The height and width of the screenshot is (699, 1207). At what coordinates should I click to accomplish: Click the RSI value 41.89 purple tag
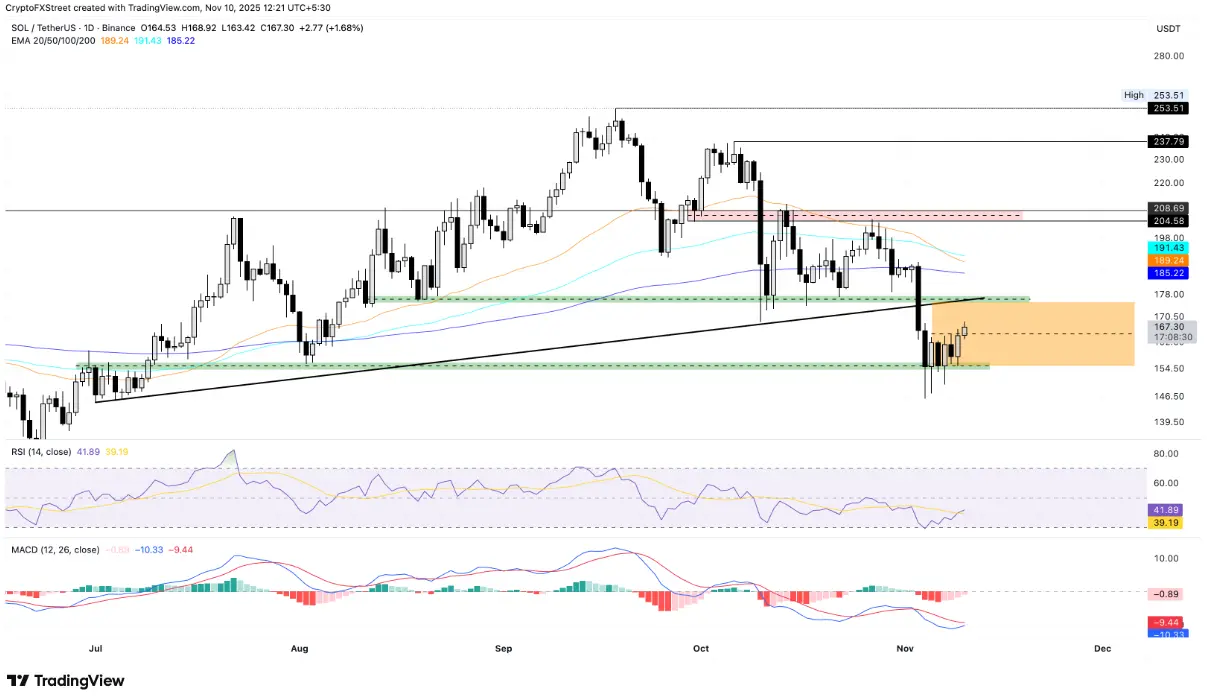point(1164,509)
